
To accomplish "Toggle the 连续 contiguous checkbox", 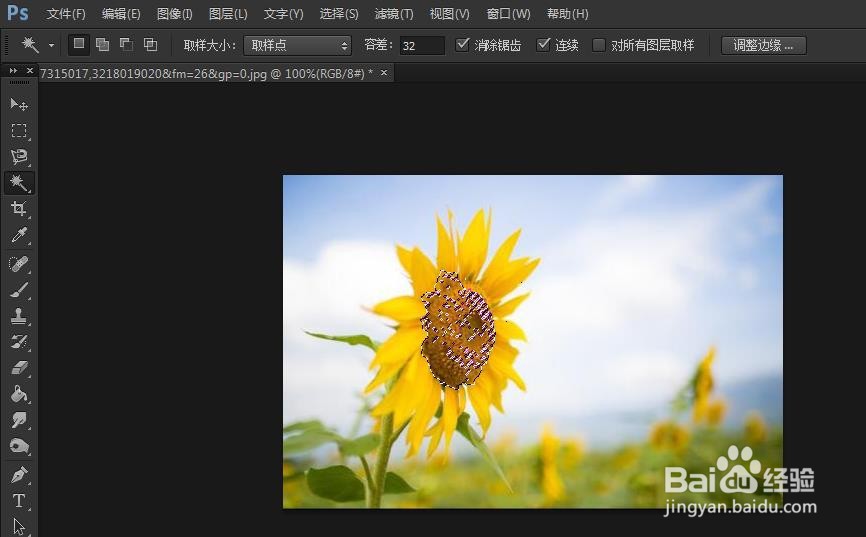I will tap(543, 44).
